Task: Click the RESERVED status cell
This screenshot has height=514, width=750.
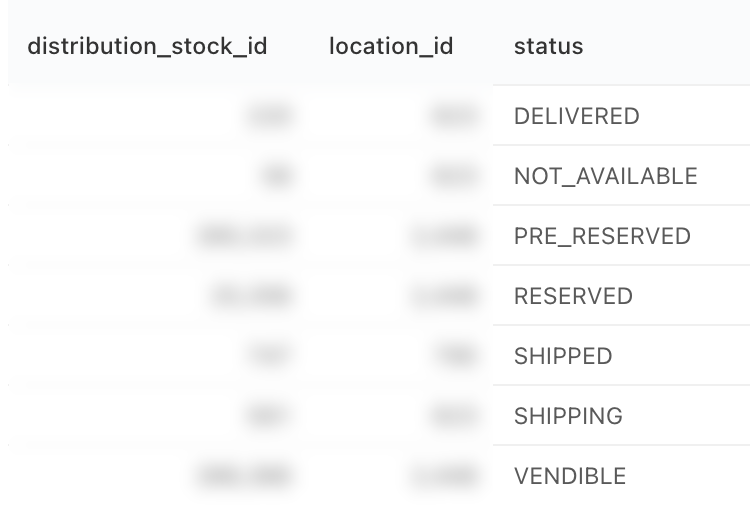Action: (x=573, y=296)
